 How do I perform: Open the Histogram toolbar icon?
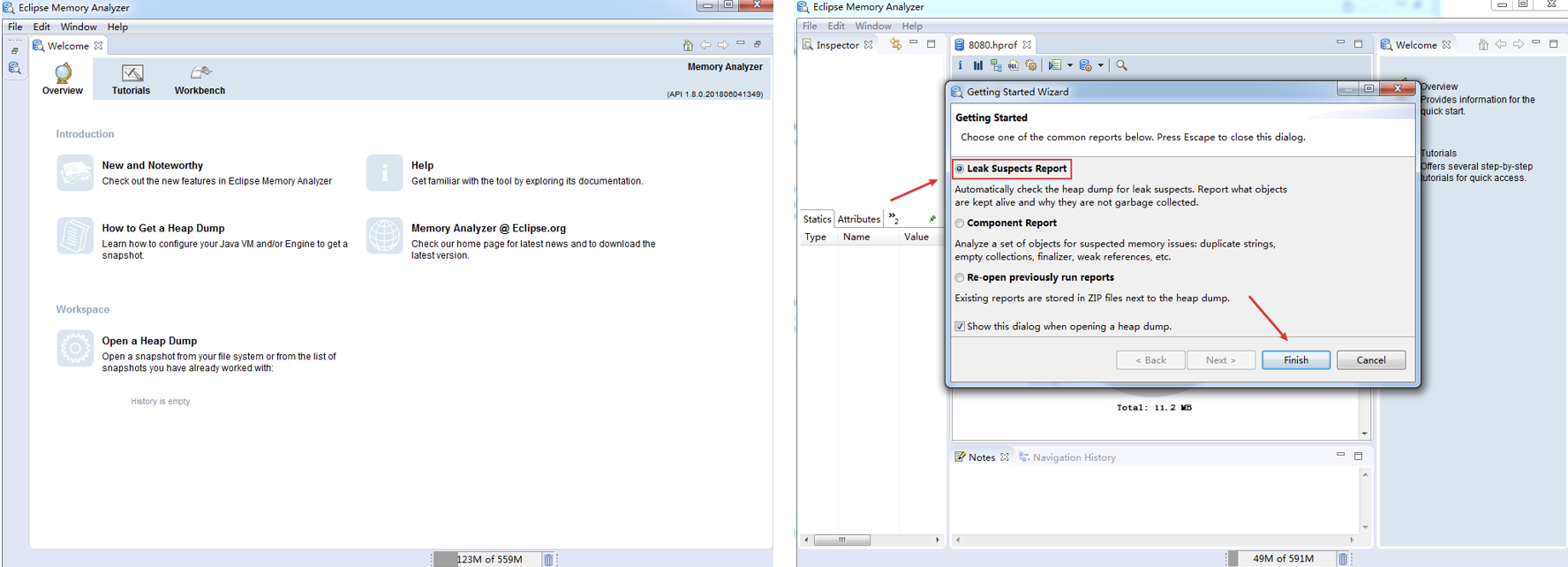pyautogui.click(x=978, y=65)
